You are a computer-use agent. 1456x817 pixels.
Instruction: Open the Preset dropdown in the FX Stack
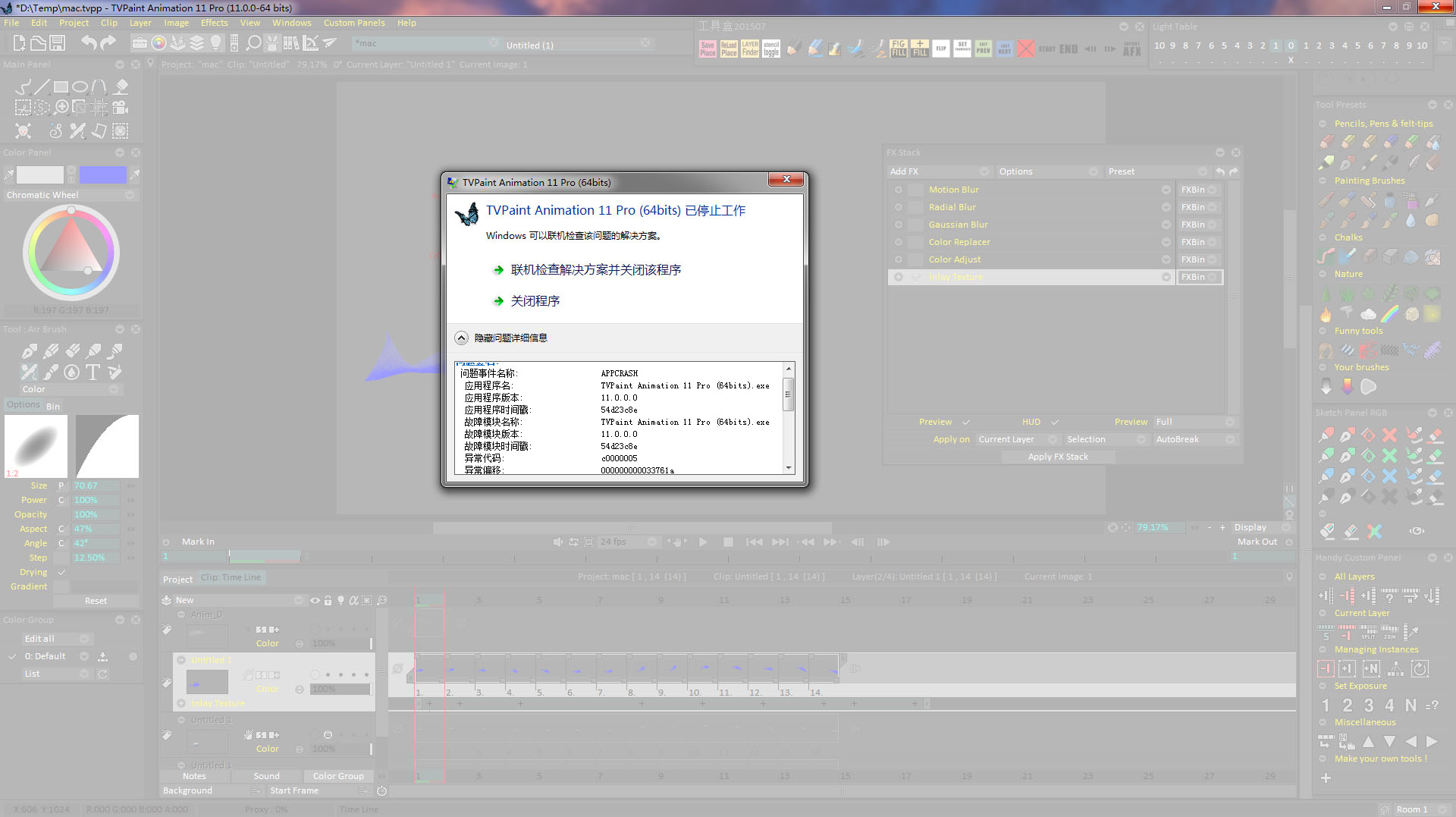1158,171
